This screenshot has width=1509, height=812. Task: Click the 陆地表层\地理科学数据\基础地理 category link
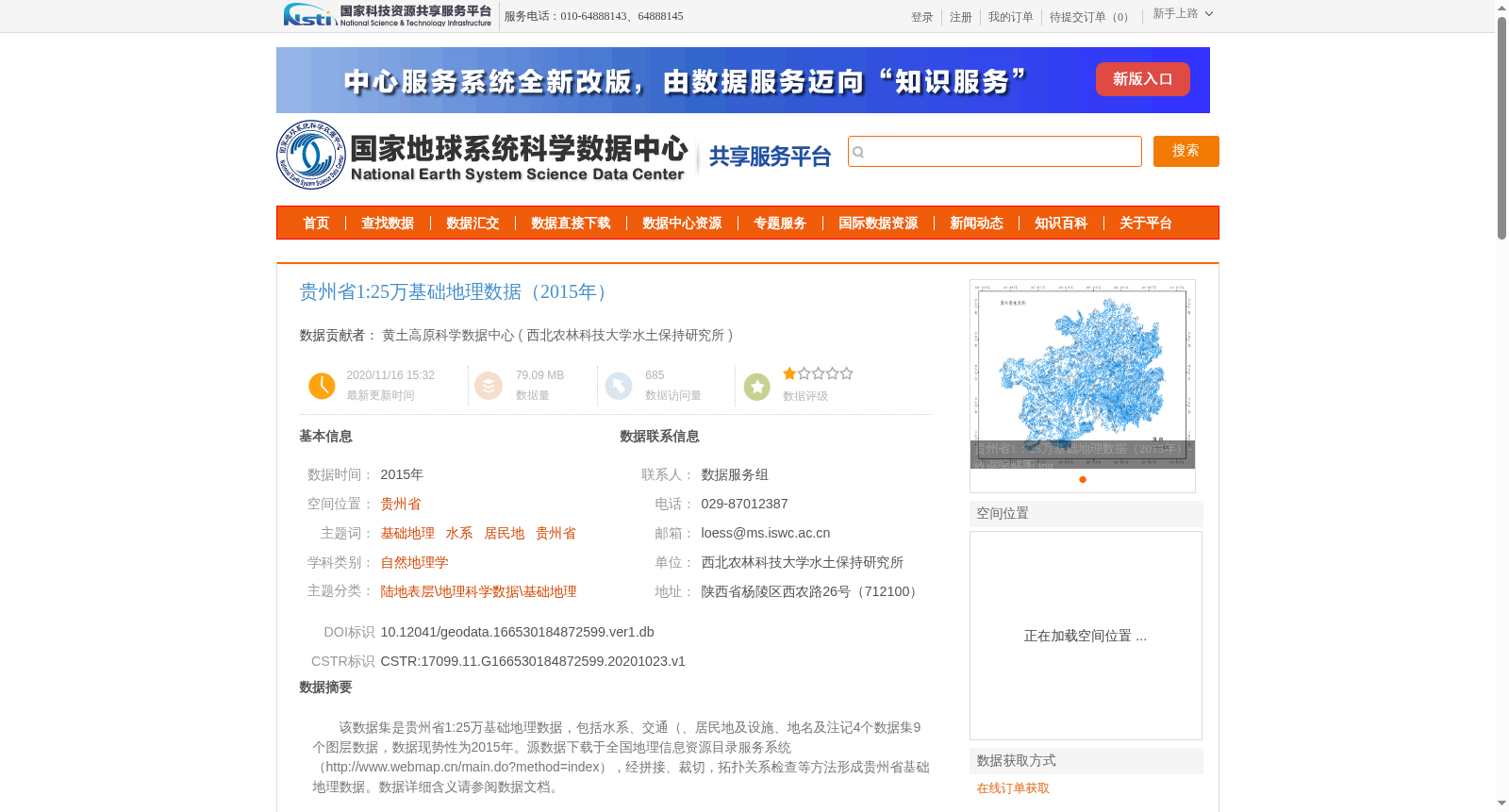[478, 591]
